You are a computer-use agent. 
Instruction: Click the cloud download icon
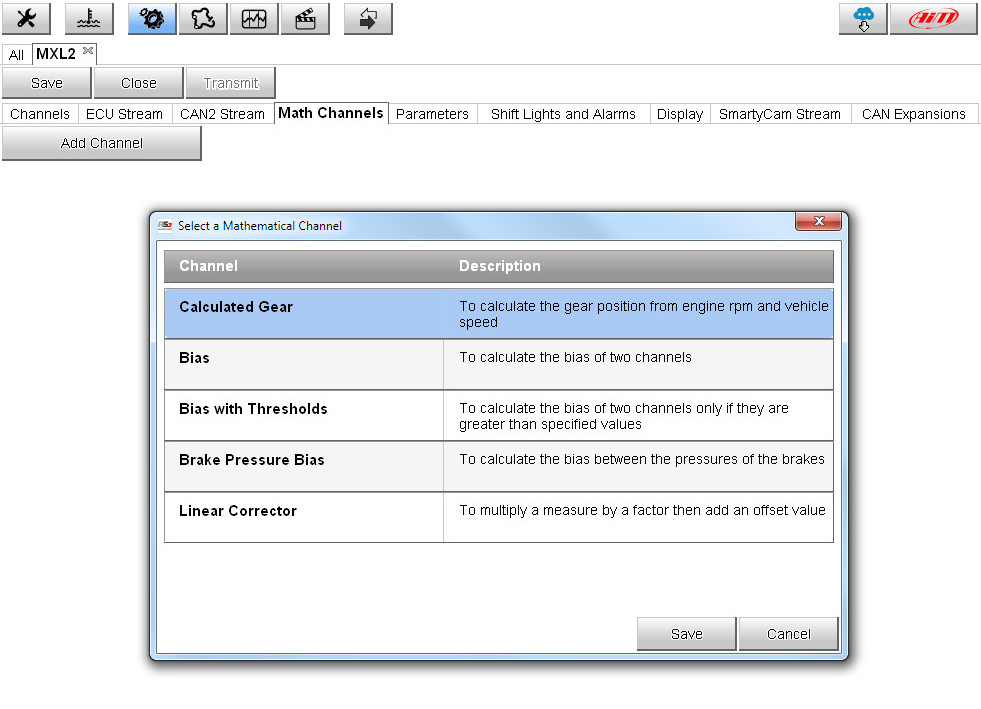[863, 19]
